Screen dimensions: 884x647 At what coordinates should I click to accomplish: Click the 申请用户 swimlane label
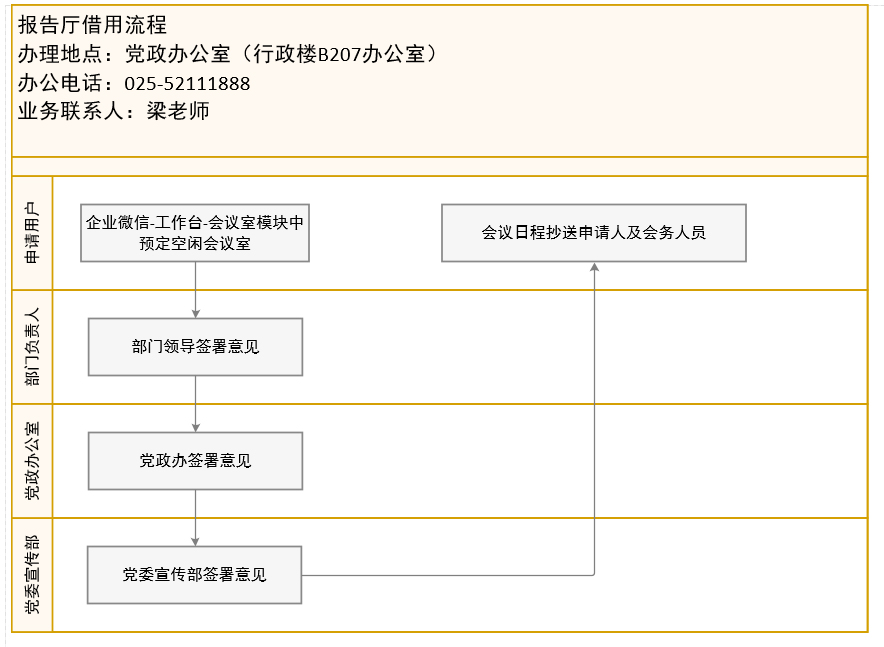[33, 233]
